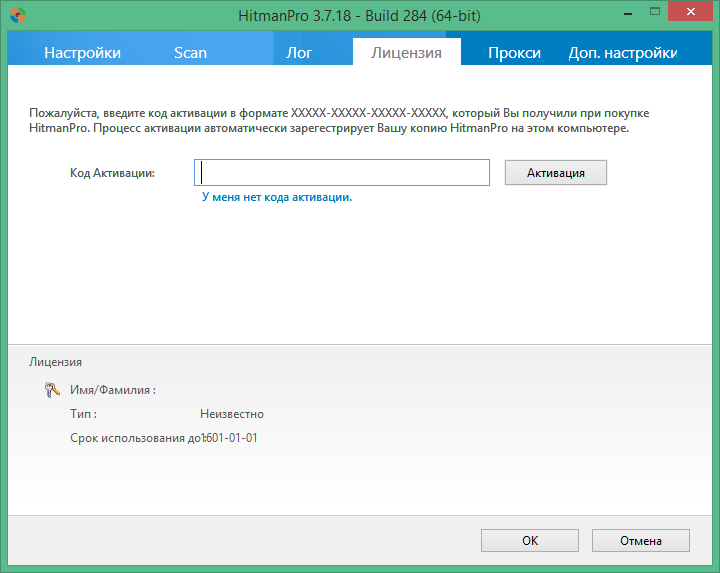Viewport: 720px width, 573px height.
Task: Click the Отмена button
Action: click(640, 541)
